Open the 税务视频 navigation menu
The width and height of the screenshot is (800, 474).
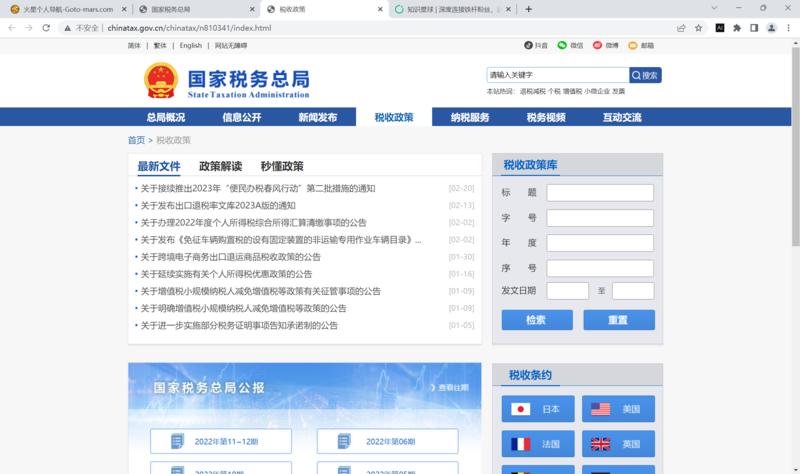pyautogui.click(x=546, y=117)
